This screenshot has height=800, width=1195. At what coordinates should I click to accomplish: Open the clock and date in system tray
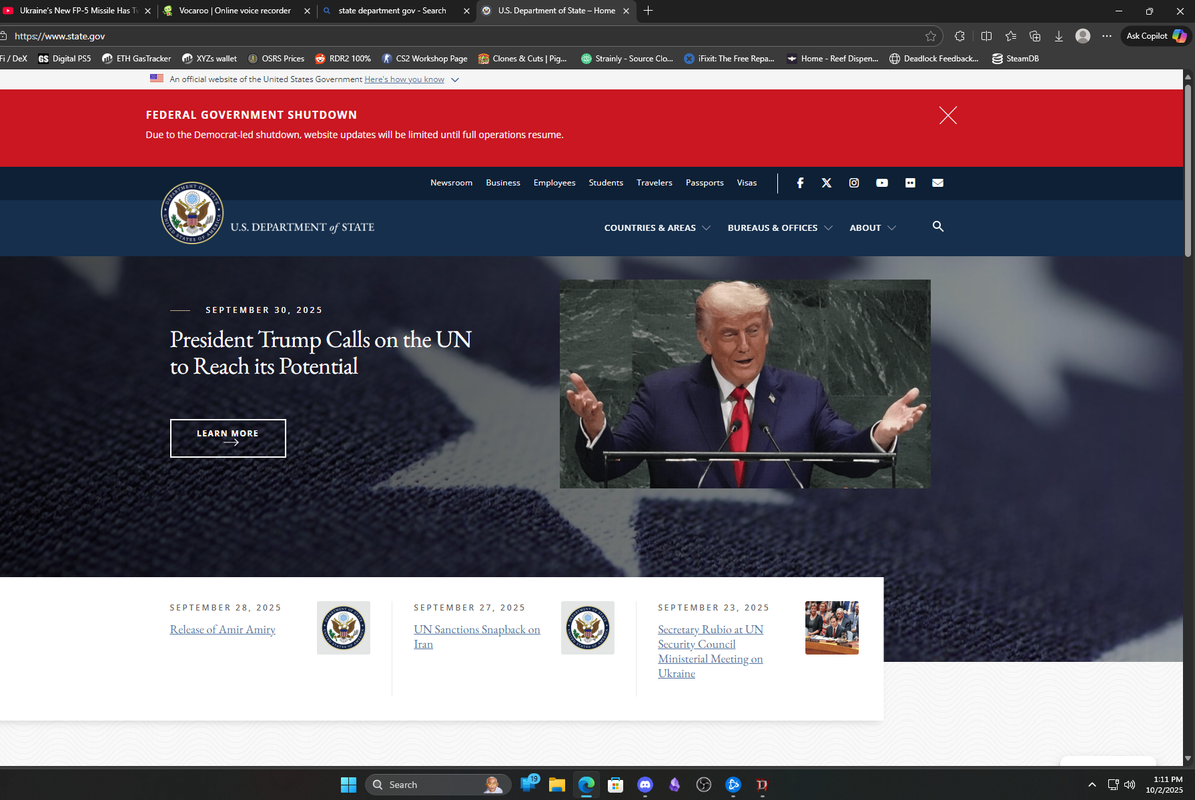(1167, 785)
